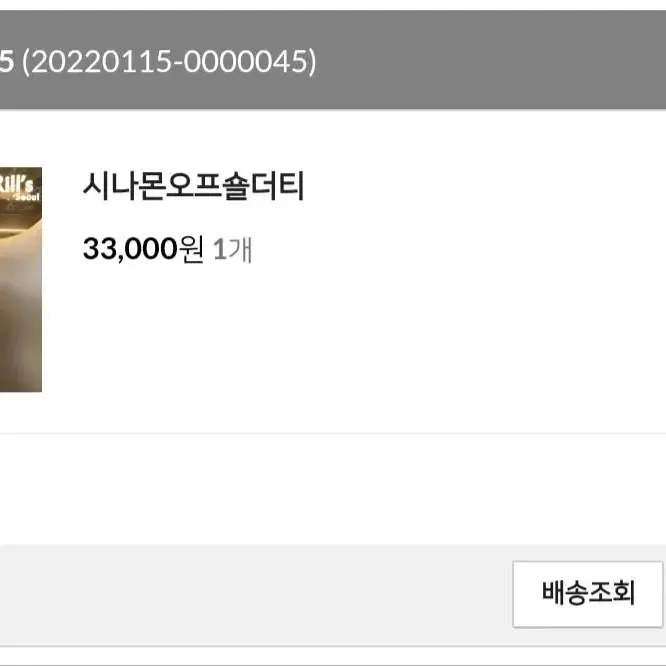Click the partial number 5 in header
The image size is (666, 666).
click(x=6, y=62)
